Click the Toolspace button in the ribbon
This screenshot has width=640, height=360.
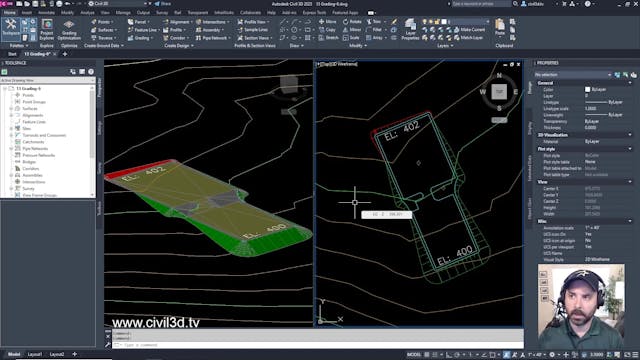click(11, 28)
